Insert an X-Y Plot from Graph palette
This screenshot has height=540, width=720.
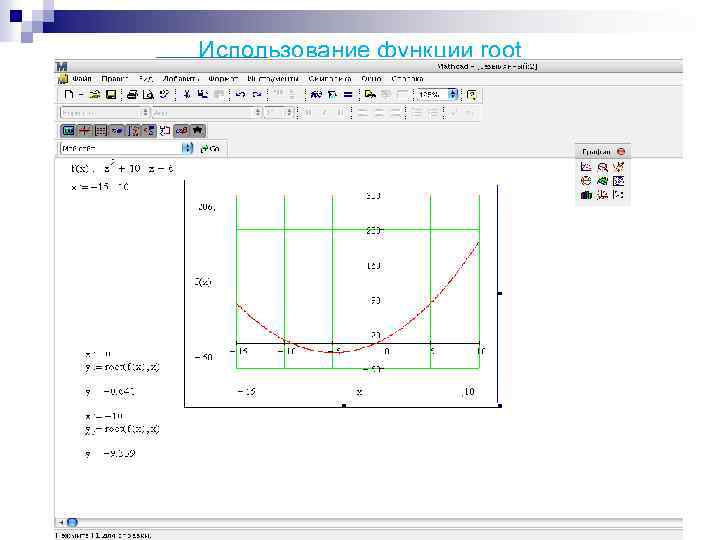click(x=586, y=167)
